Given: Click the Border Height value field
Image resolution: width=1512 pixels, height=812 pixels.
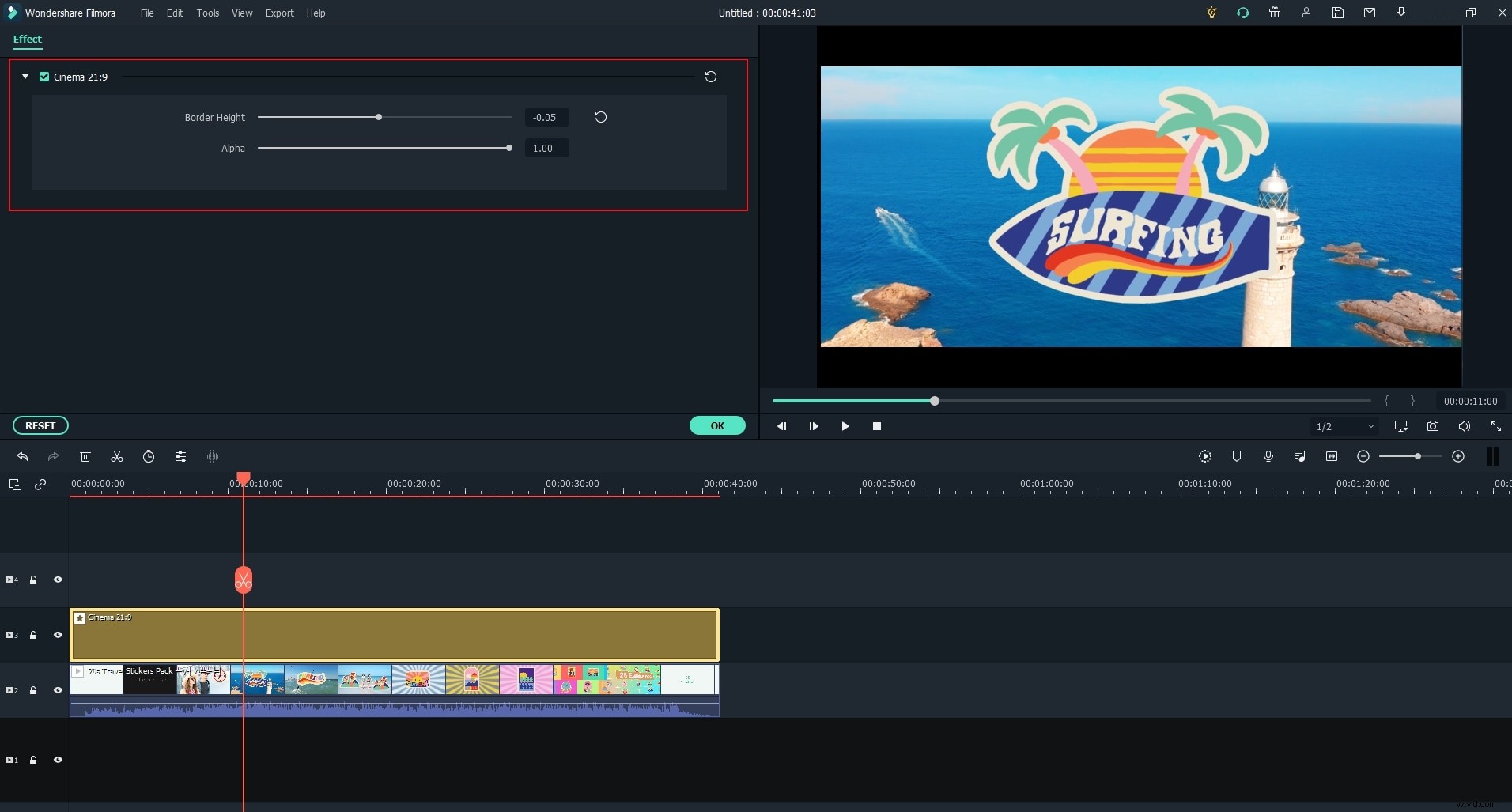Looking at the screenshot, I should pyautogui.click(x=546, y=117).
